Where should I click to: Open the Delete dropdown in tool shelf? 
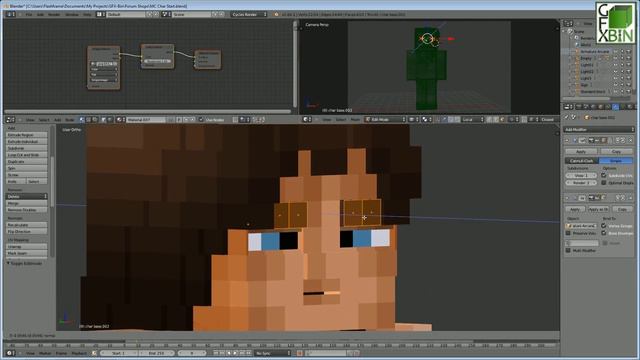(27, 196)
